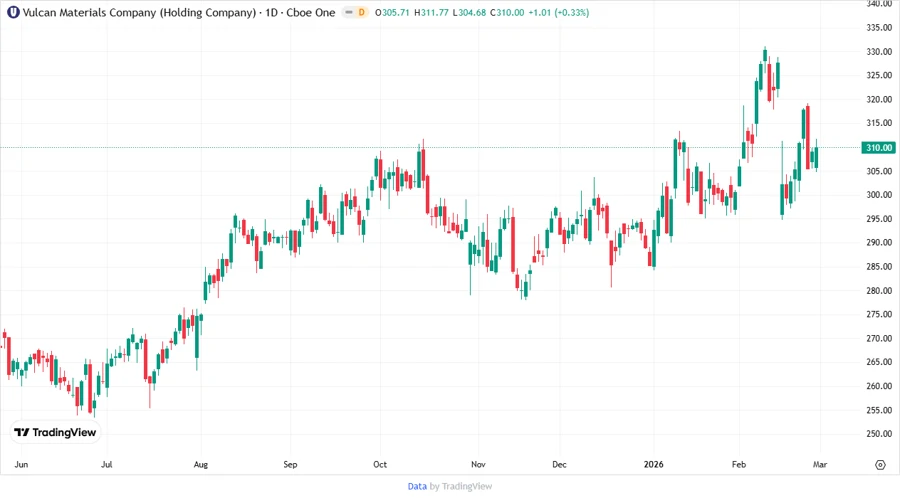Screen dimensions: 900x498
Task: Click the Cboe One exchange label
Action: tap(311, 12)
